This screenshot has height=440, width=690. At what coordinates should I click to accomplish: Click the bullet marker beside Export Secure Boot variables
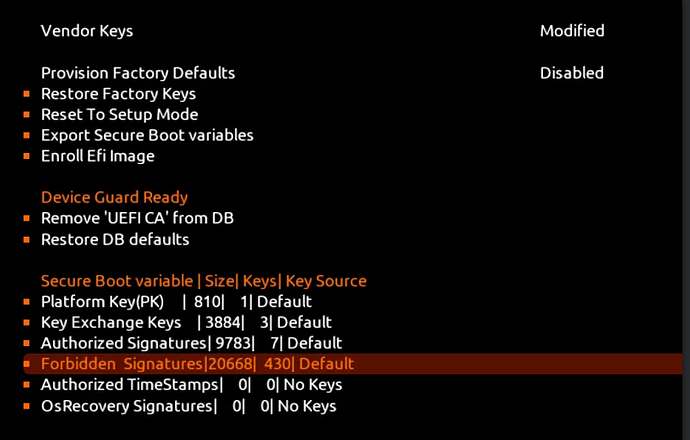click(x=26, y=135)
